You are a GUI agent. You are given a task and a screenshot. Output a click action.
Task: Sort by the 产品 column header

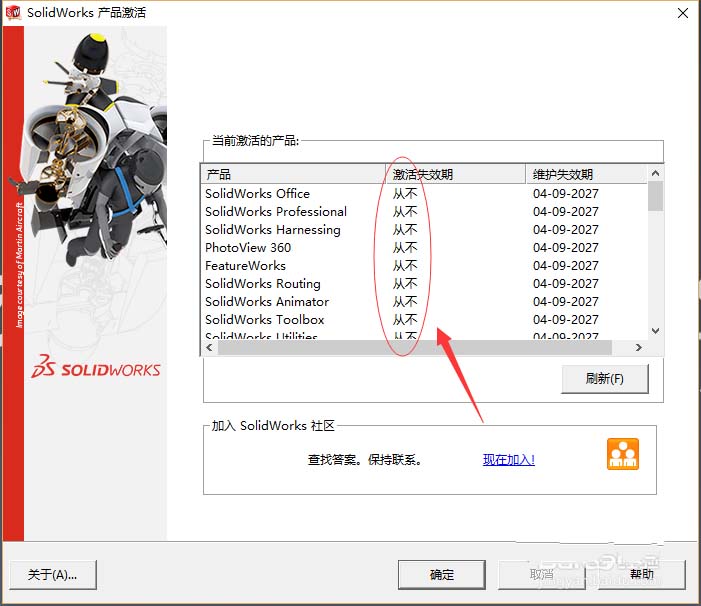tap(293, 174)
